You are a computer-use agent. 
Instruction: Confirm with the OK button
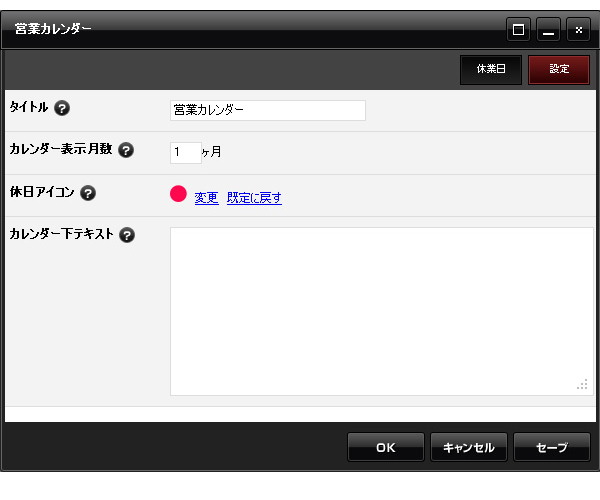pyautogui.click(x=386, y=447)
